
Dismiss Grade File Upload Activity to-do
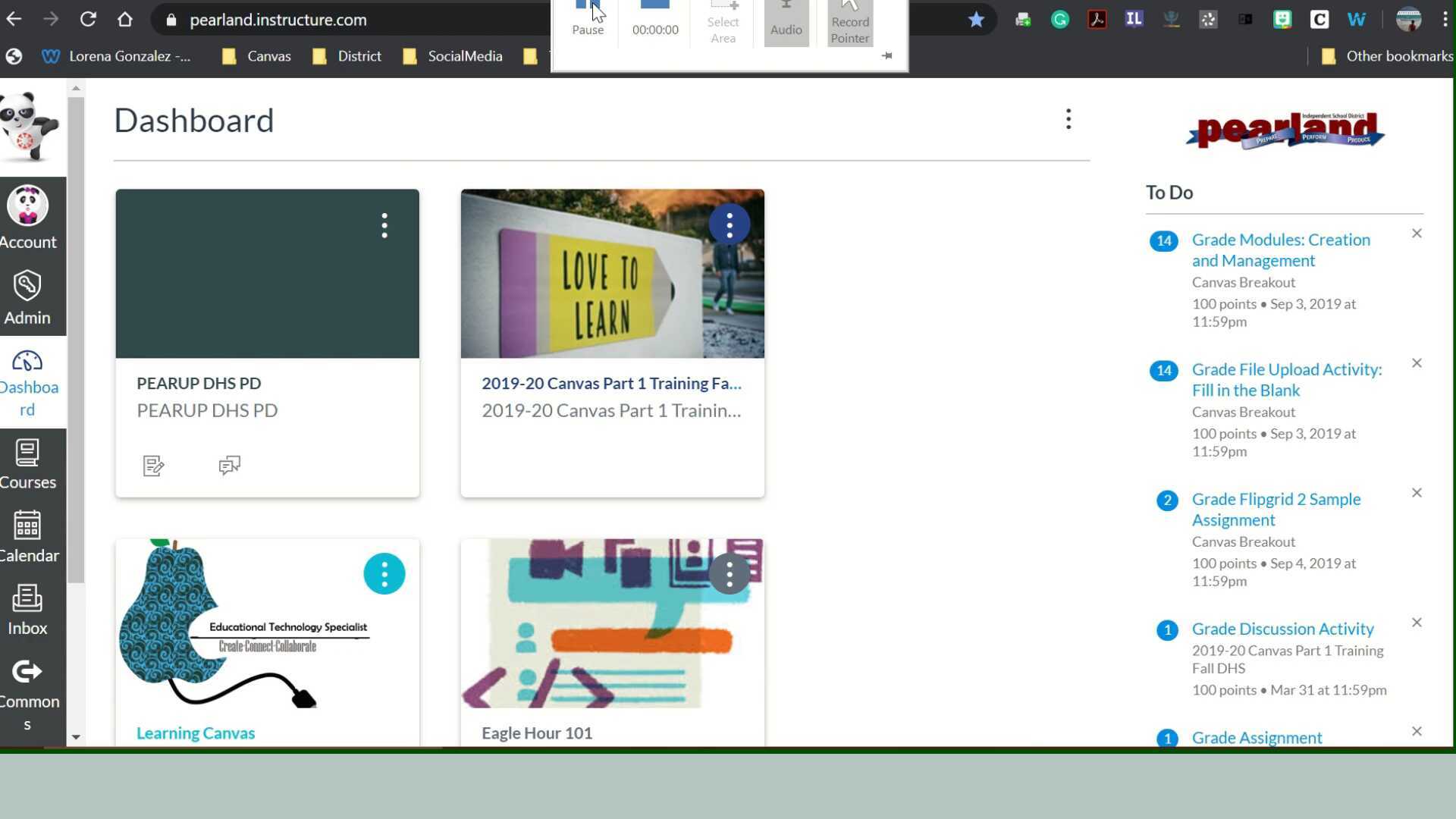(1417, 363)
